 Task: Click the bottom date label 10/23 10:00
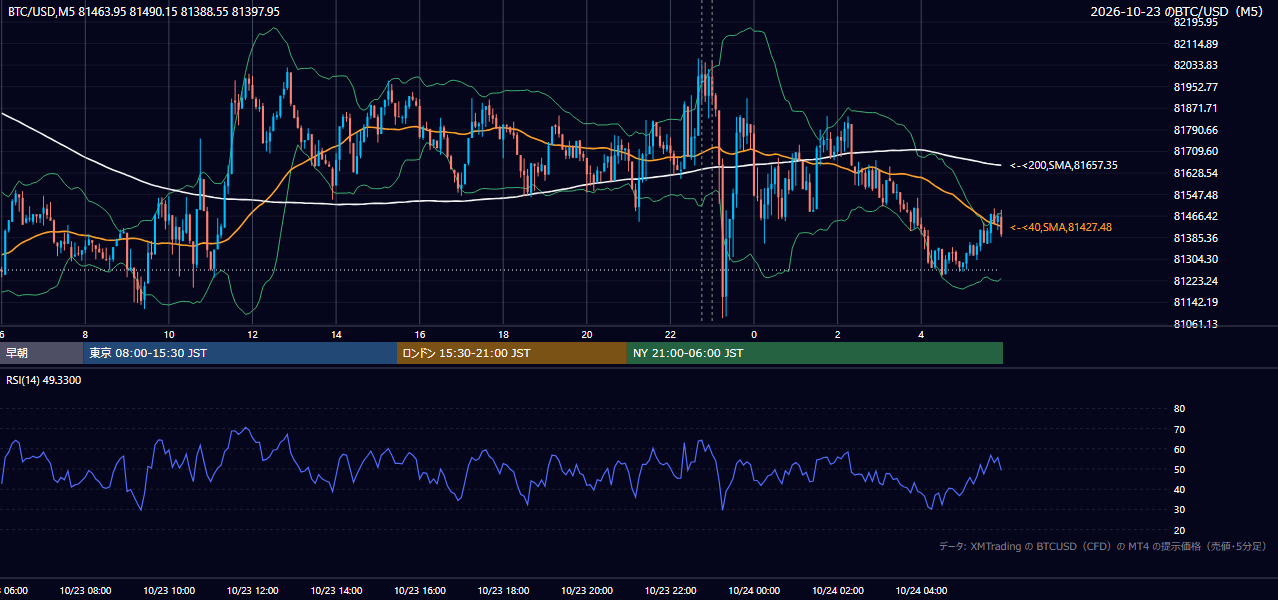pyautogui.click(x=169, y=590)
